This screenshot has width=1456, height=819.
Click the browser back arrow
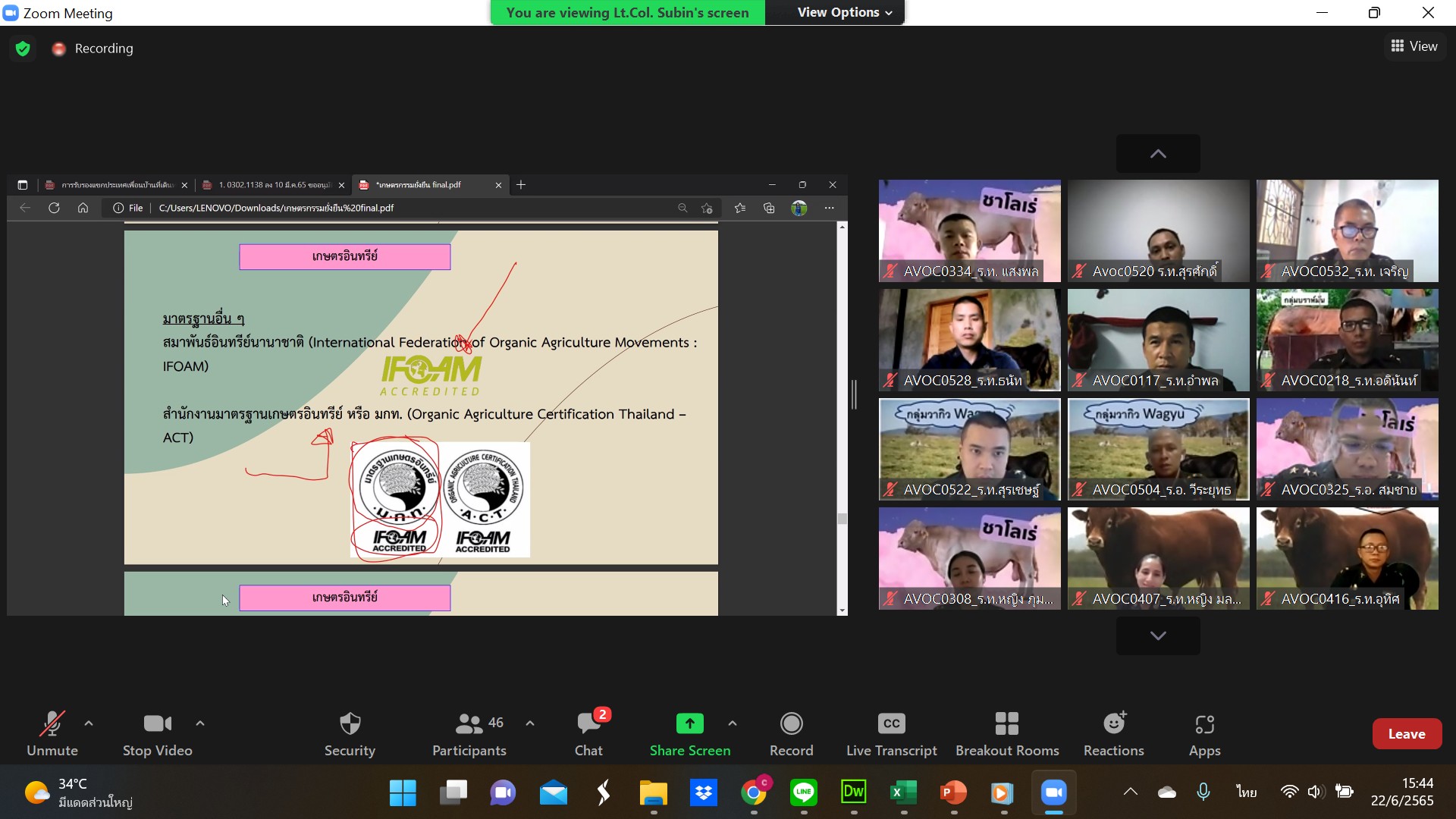pyautogui.click(x=25, y=208)
